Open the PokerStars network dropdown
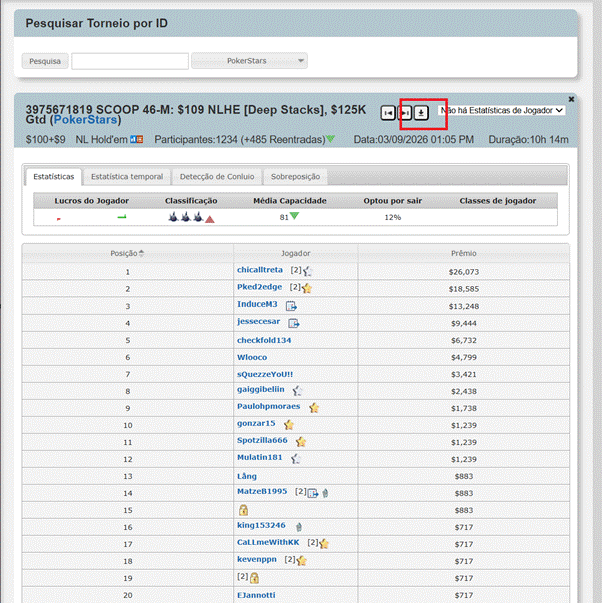The height and width of the screenshot is (603, 602). (x=249, y=61)
